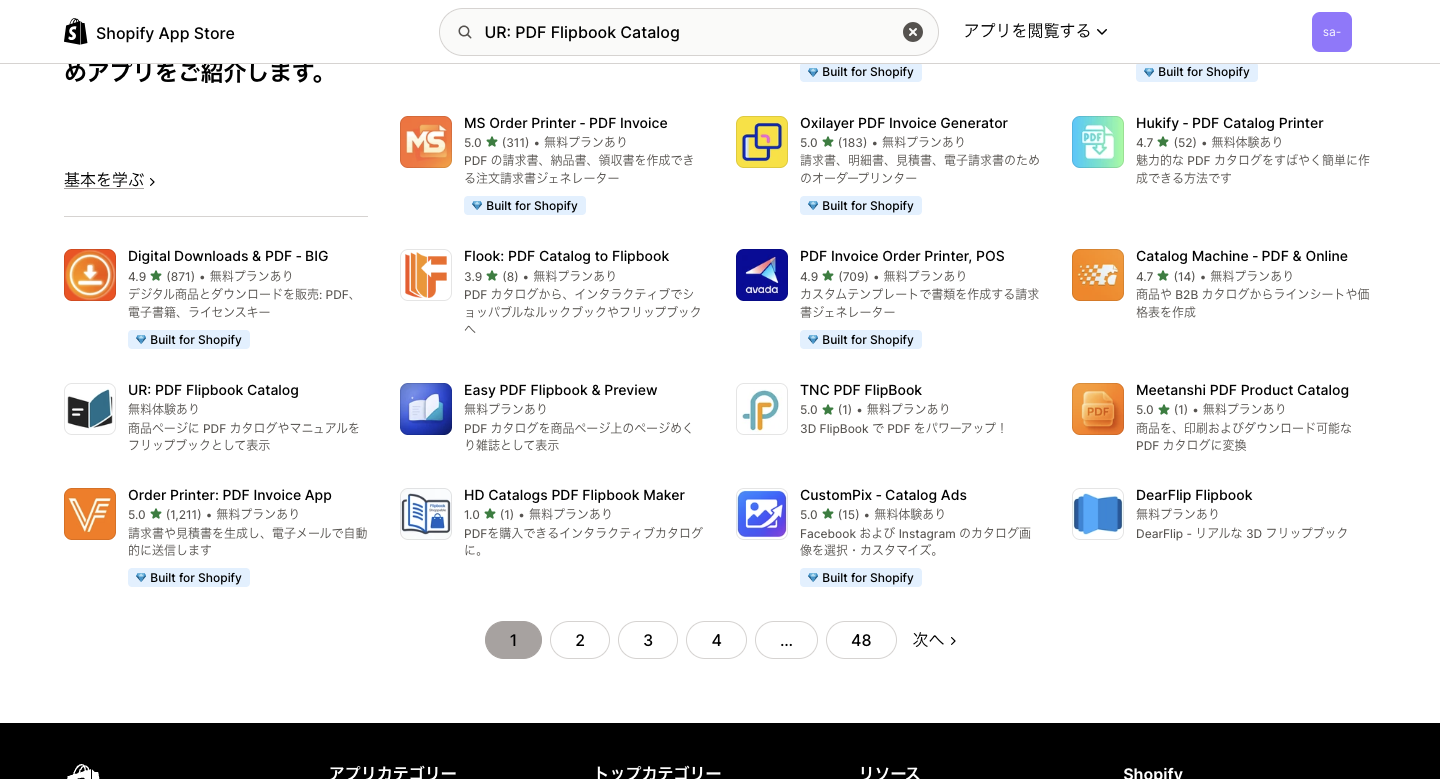The image size is (1440, 779).
Task: Go to page 4 of results
Action: point(716,640)
